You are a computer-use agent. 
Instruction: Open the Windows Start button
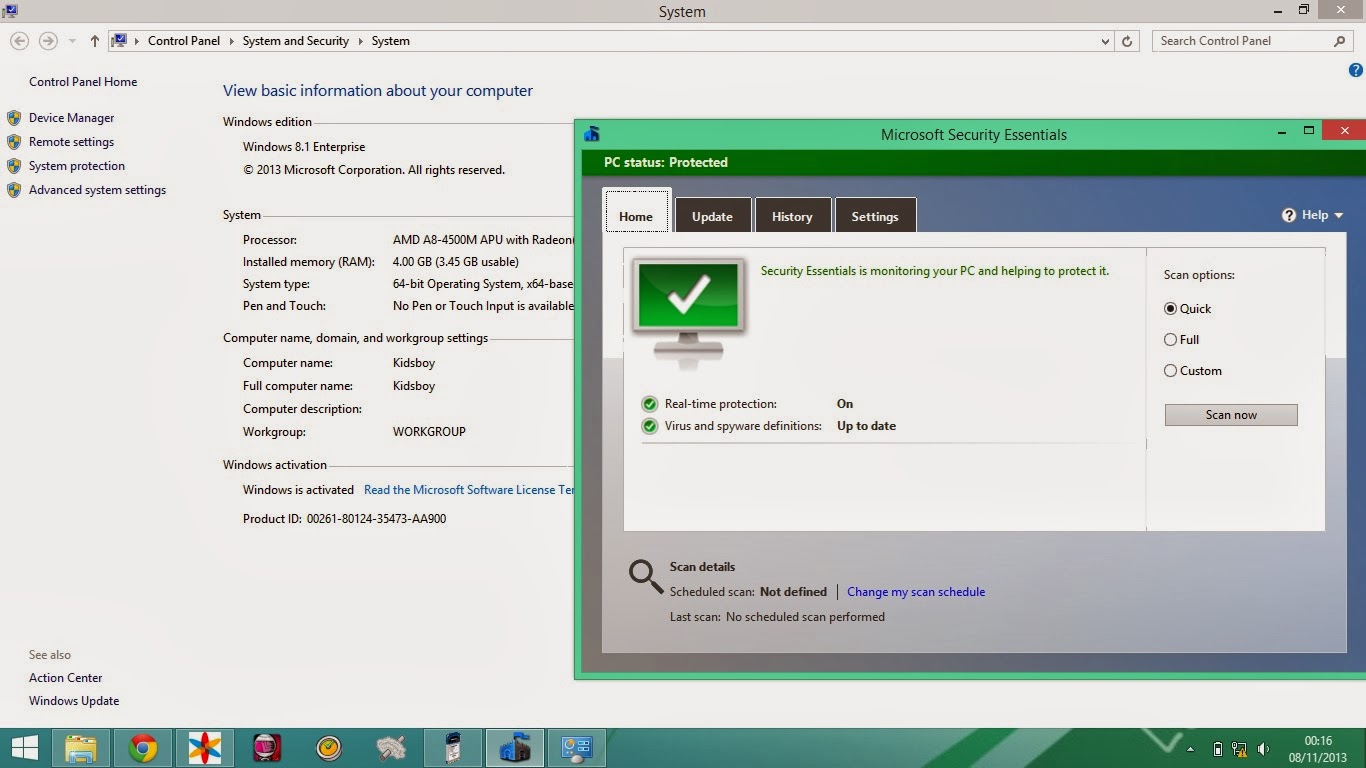24,748
